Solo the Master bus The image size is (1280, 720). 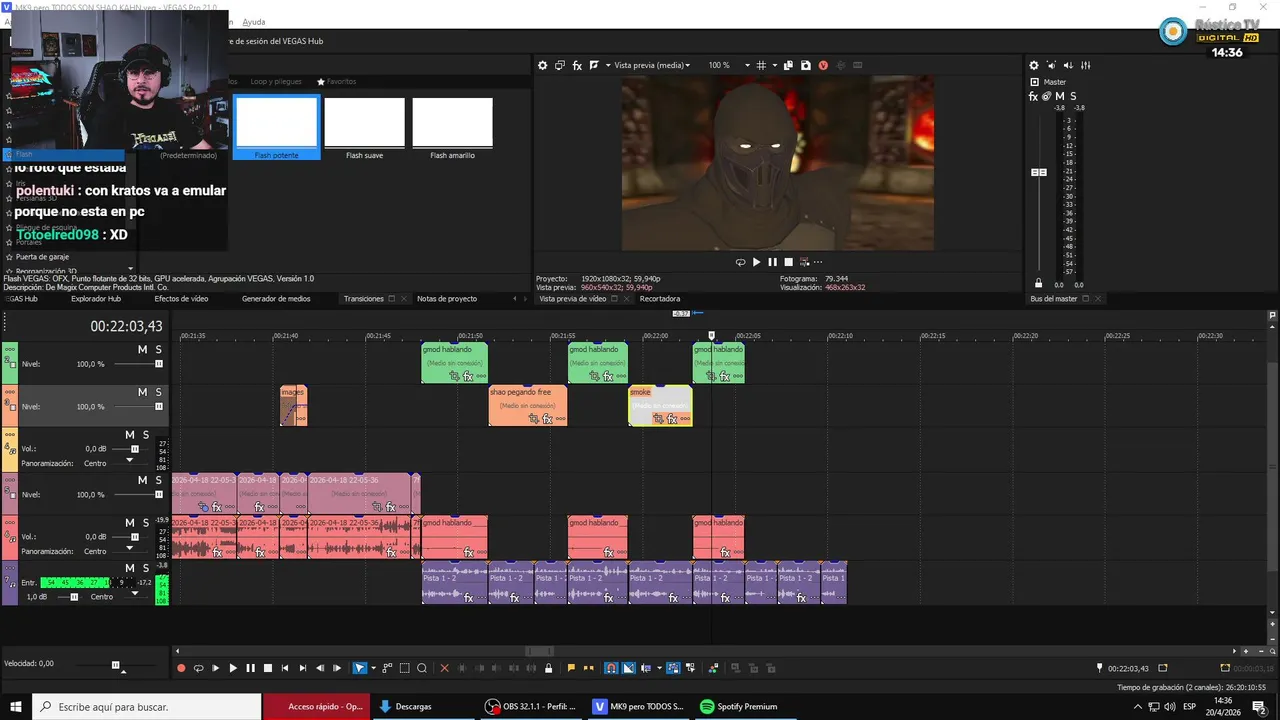pos(1073,96)
